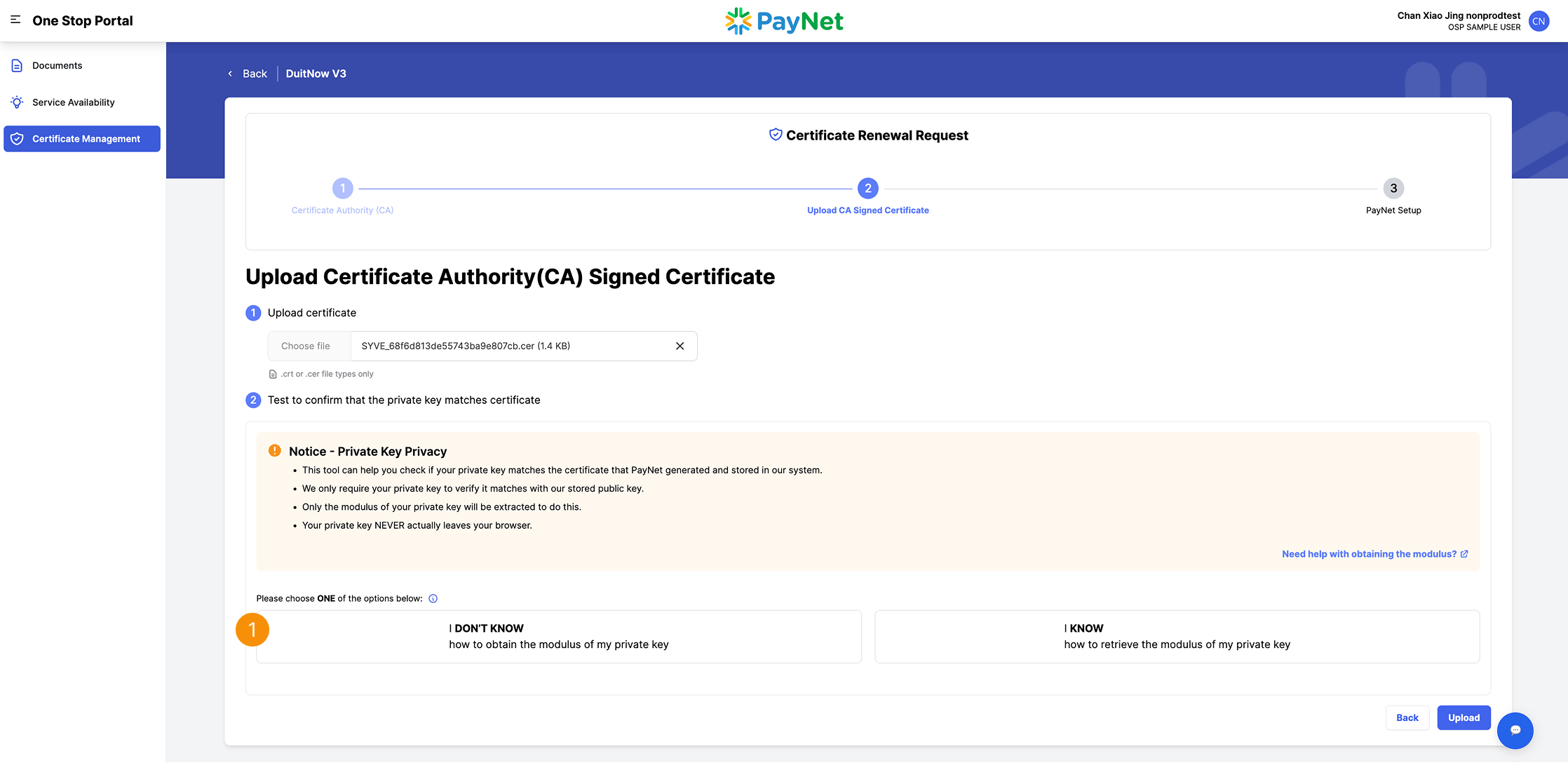Screen dimensions: 1568x763
Task: Click the Notice - Private Key Privacy heading
Action: point(367,452)
